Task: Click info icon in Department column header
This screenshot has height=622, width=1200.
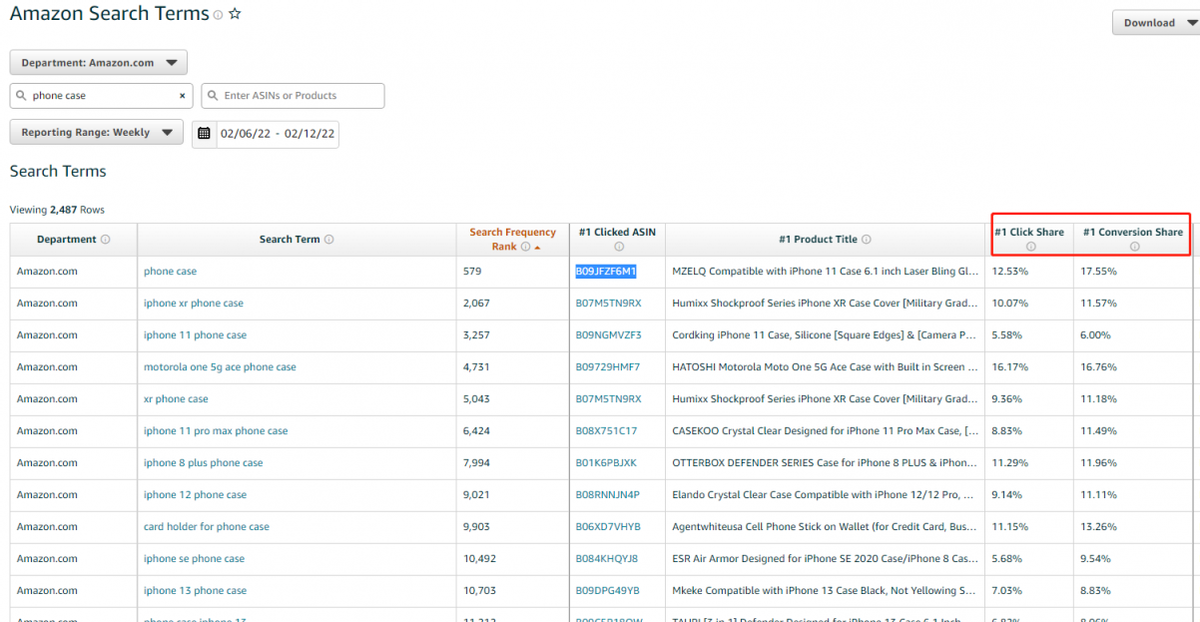Action: click(105, 240)
